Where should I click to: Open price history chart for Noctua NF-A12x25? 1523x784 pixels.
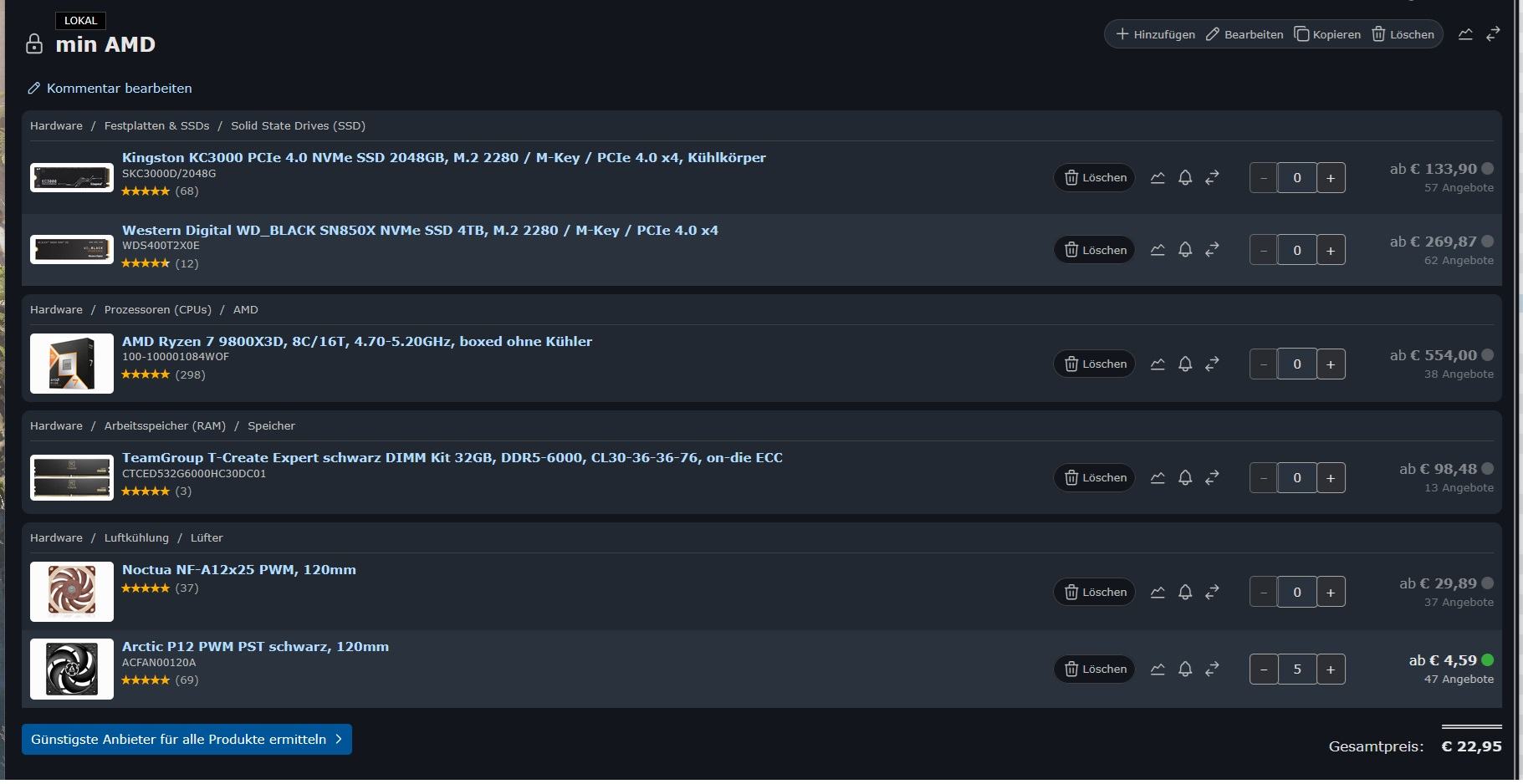click(1158, 592)
